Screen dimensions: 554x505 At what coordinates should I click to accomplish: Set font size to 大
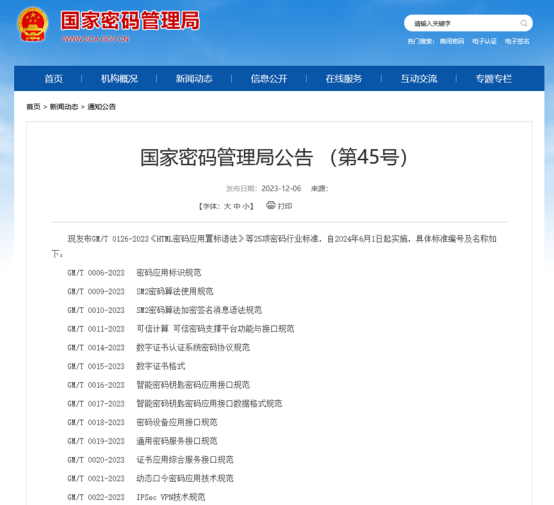click(x=227, y=206)
